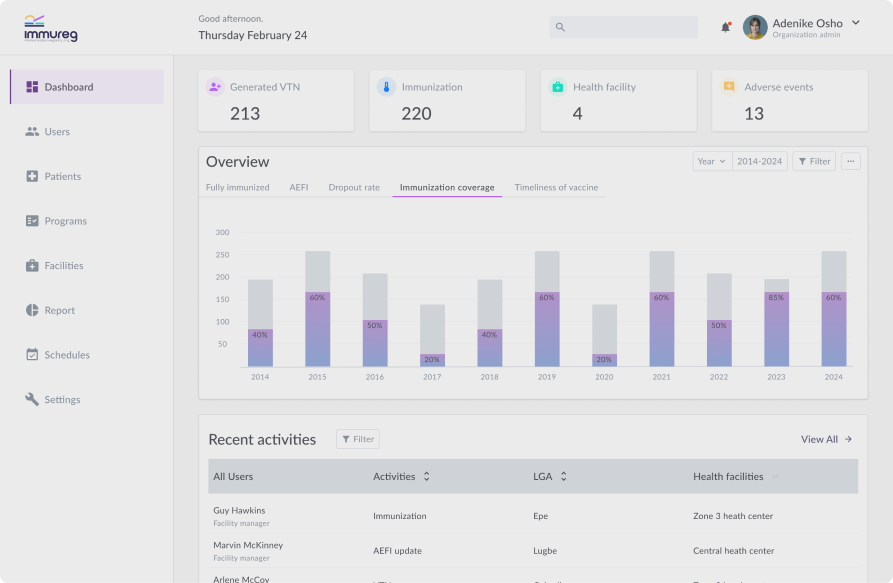Click the Adverse events card icon
This screenshot has height=583, width=893.
coord(729,87)
